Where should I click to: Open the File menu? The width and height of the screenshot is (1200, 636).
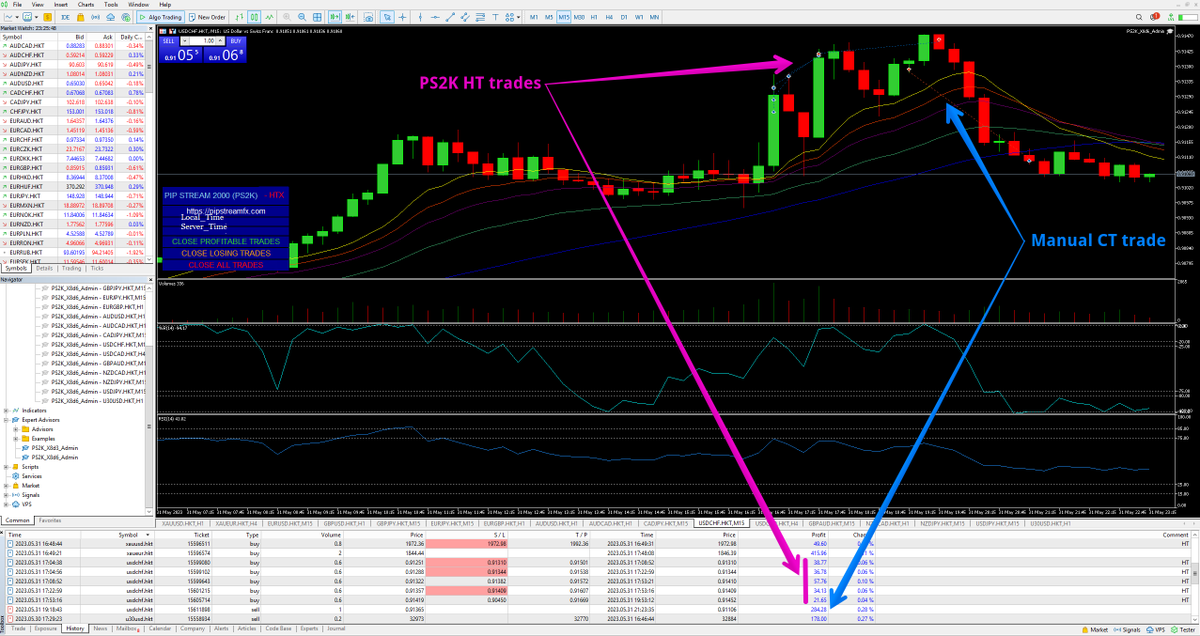click(17, 5)
